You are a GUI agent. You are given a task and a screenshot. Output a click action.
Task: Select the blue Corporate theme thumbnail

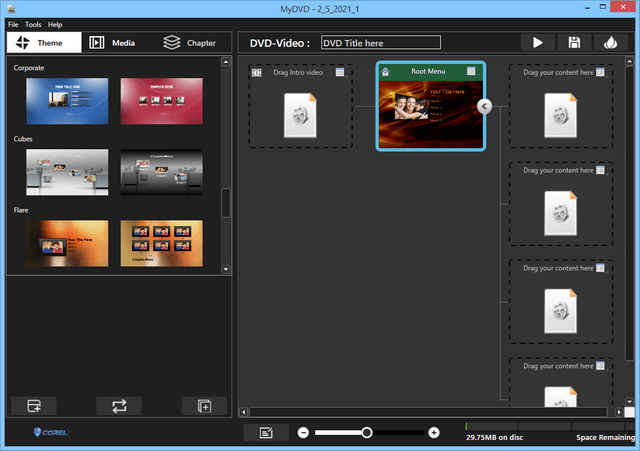click(66, 101)
